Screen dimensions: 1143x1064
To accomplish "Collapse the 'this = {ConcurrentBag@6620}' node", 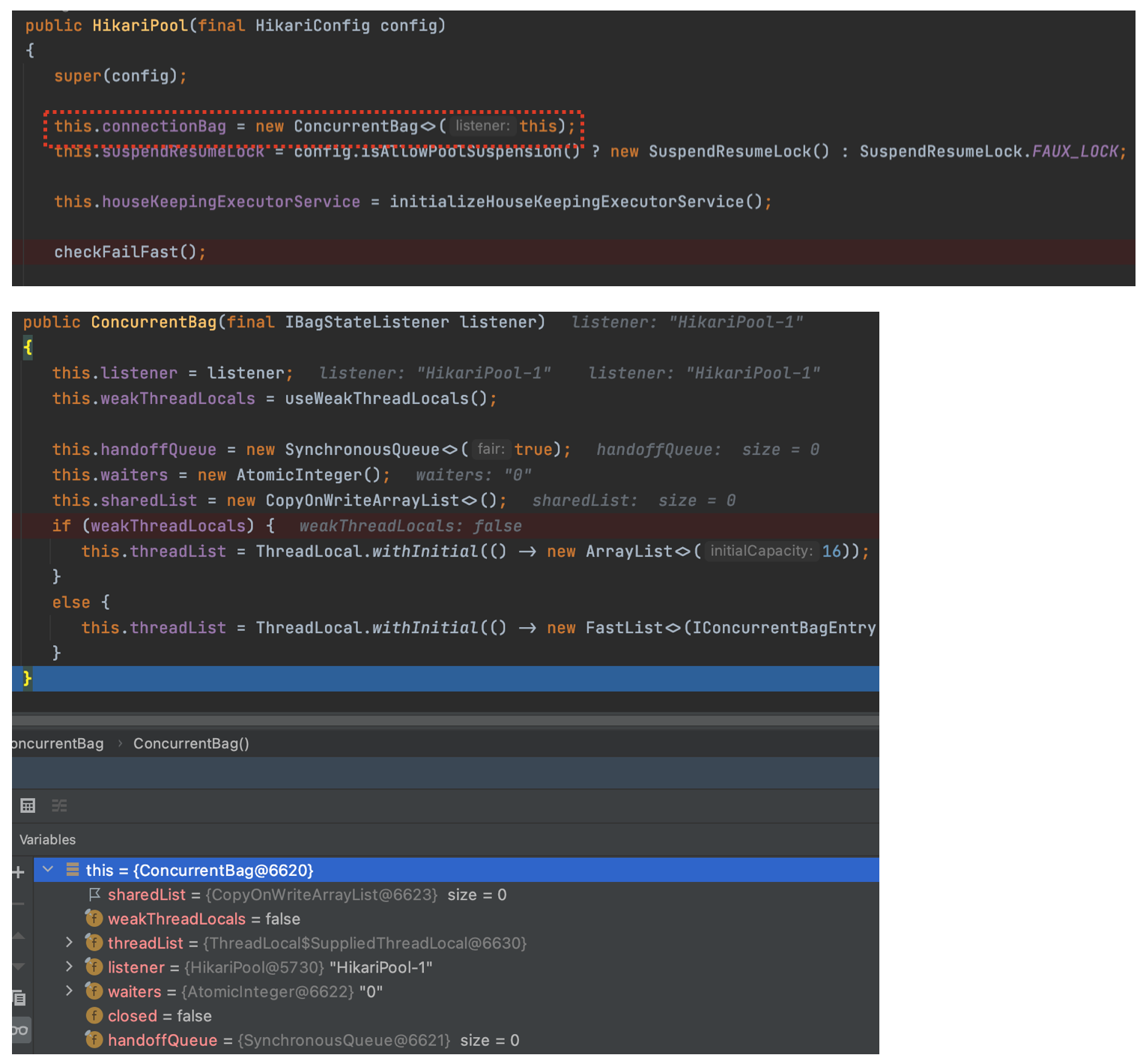I will pyautogui.click(x=48, y=869).
